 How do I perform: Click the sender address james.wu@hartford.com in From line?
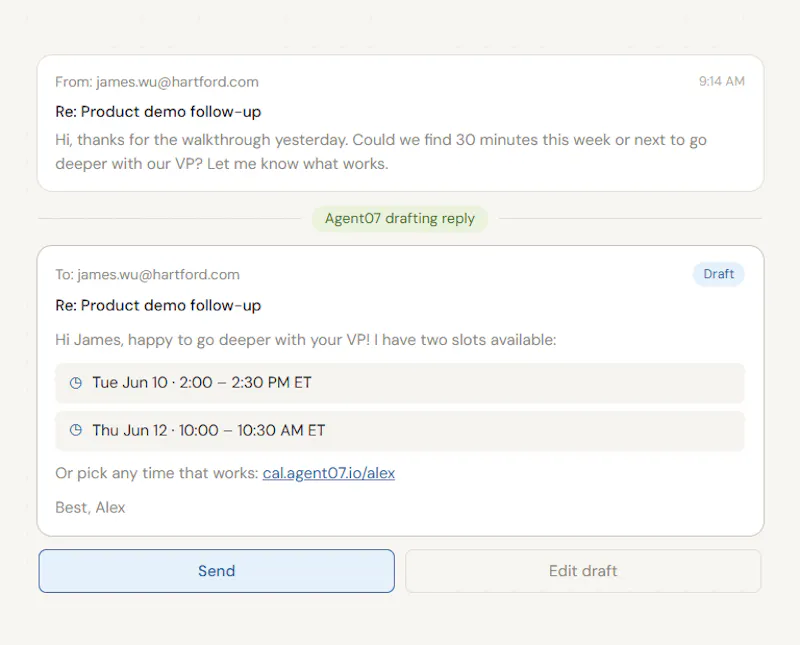coord(177,82)
